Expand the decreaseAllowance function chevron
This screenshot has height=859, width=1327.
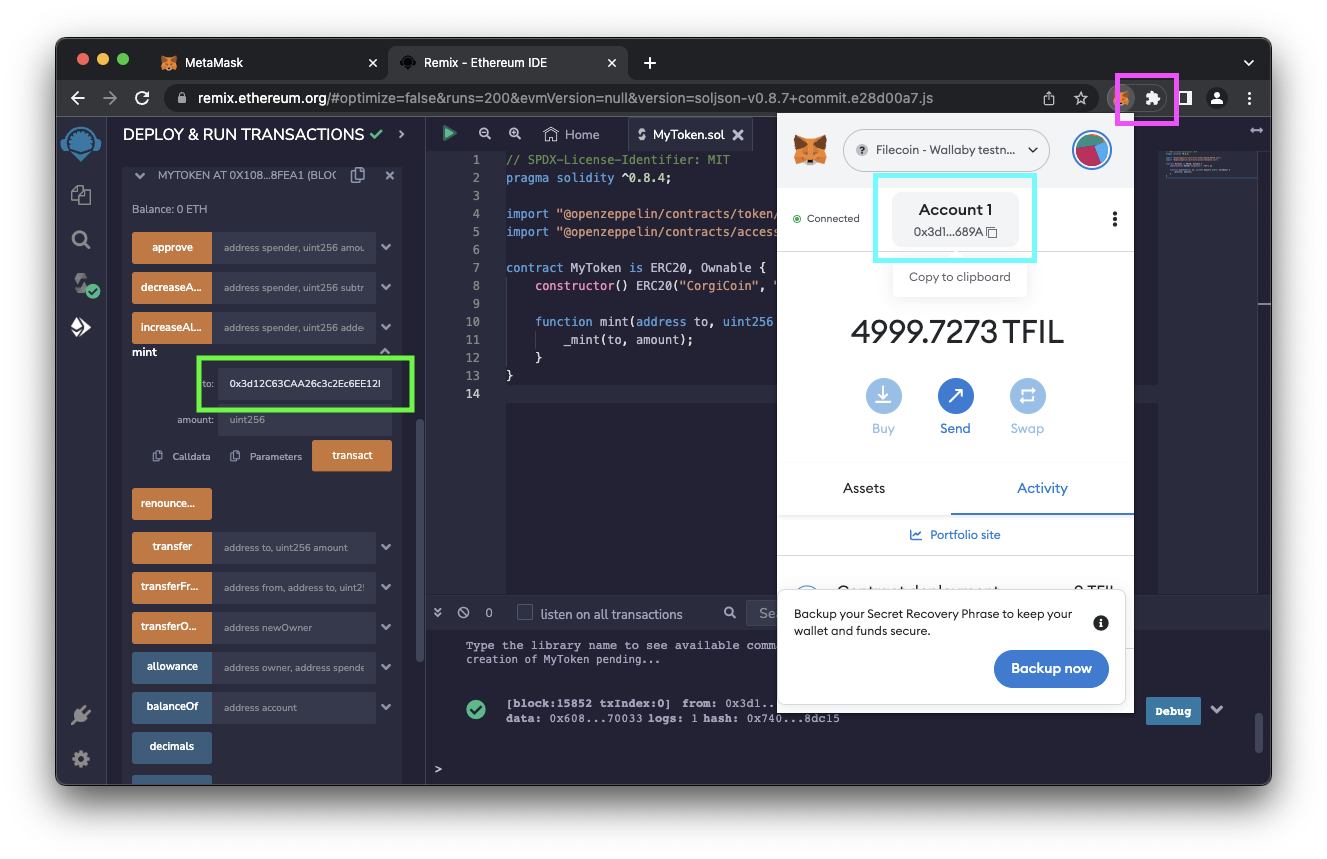click(x=386, y=288)
